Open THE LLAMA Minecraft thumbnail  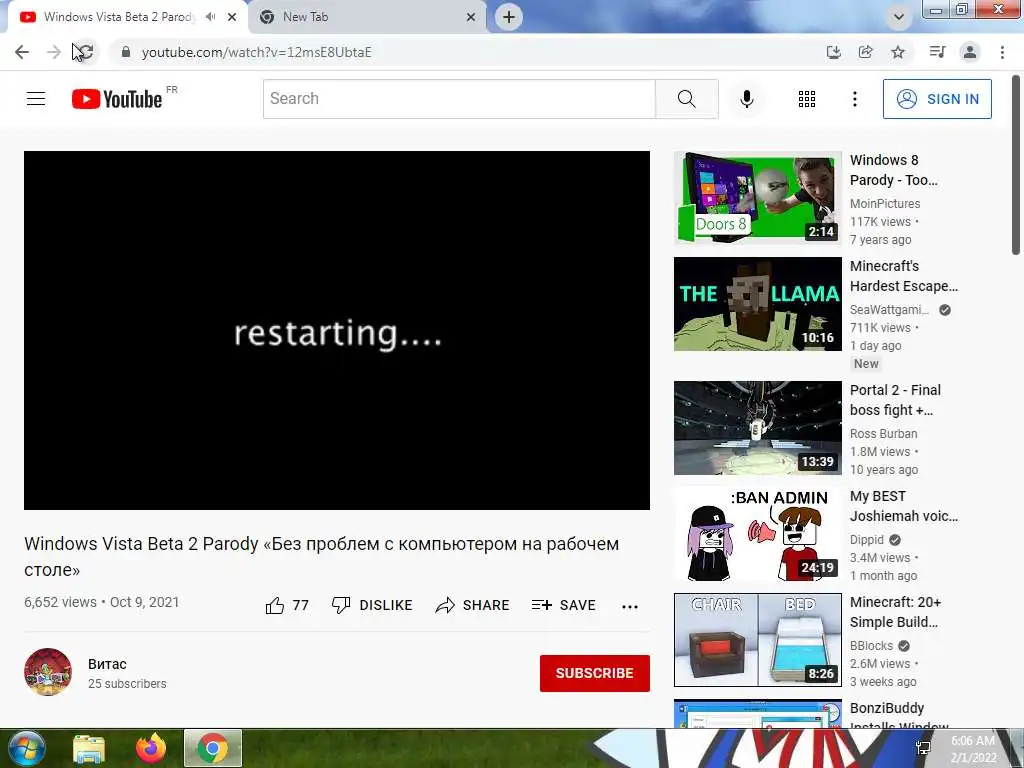coord(758,304)
